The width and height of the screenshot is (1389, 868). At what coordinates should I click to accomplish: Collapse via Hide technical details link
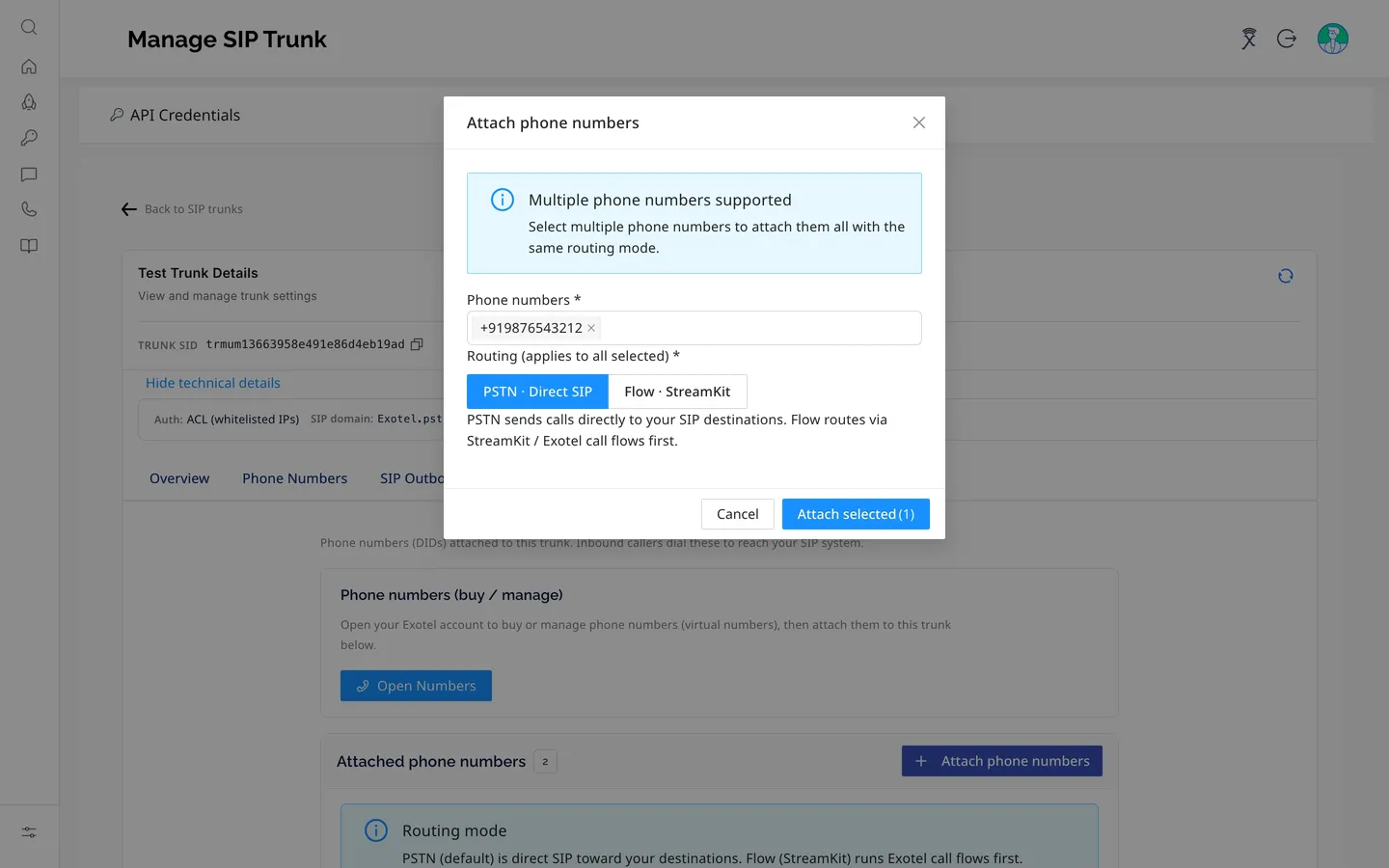pos(213,383)
